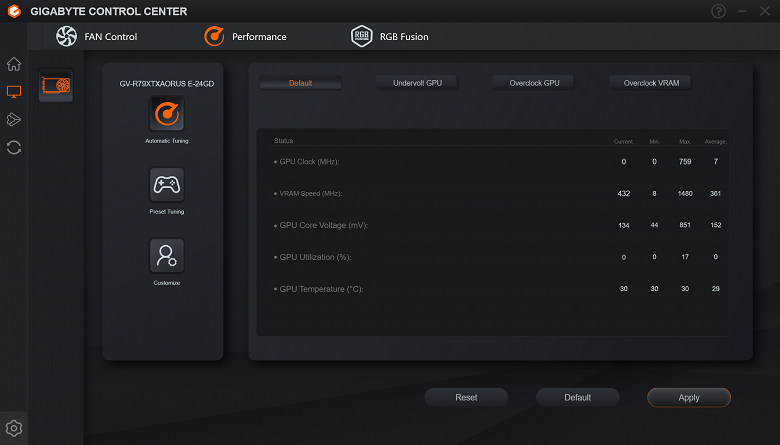Open the paper-plane arrow sidebar icon
This screenshot has width=780, height=445.
[x=14, y=119]
